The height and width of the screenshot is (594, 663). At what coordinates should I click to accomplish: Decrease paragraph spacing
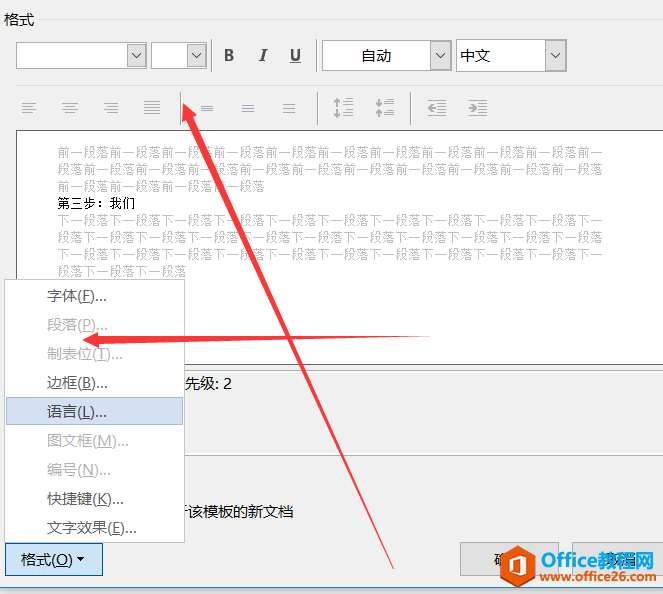(x=385, y=108)
